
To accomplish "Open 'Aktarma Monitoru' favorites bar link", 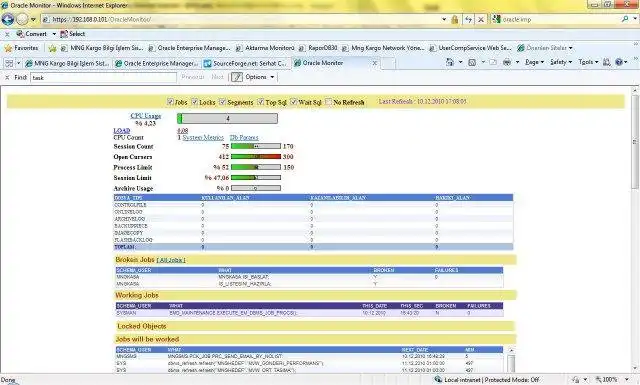I will click(265, 48).
